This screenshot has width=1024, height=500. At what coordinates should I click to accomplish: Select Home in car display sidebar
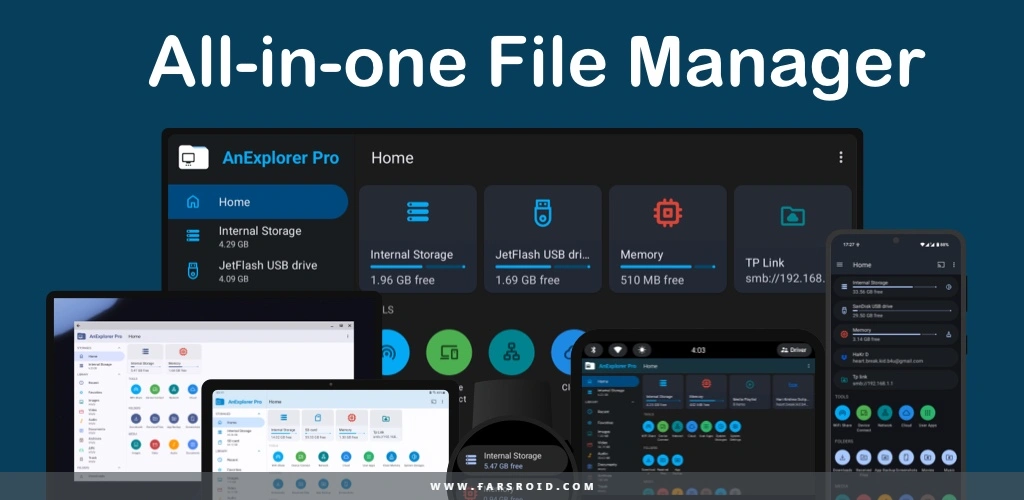coord(611,381)
